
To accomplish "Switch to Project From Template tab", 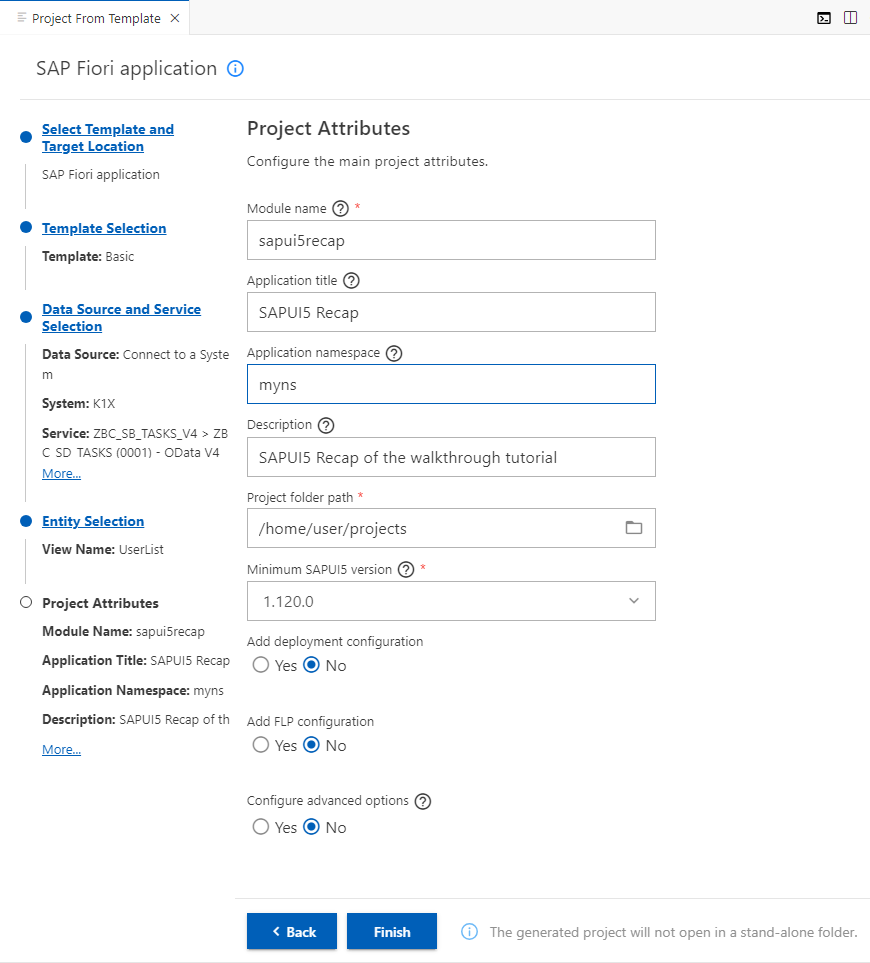I will tap(96, 18).
